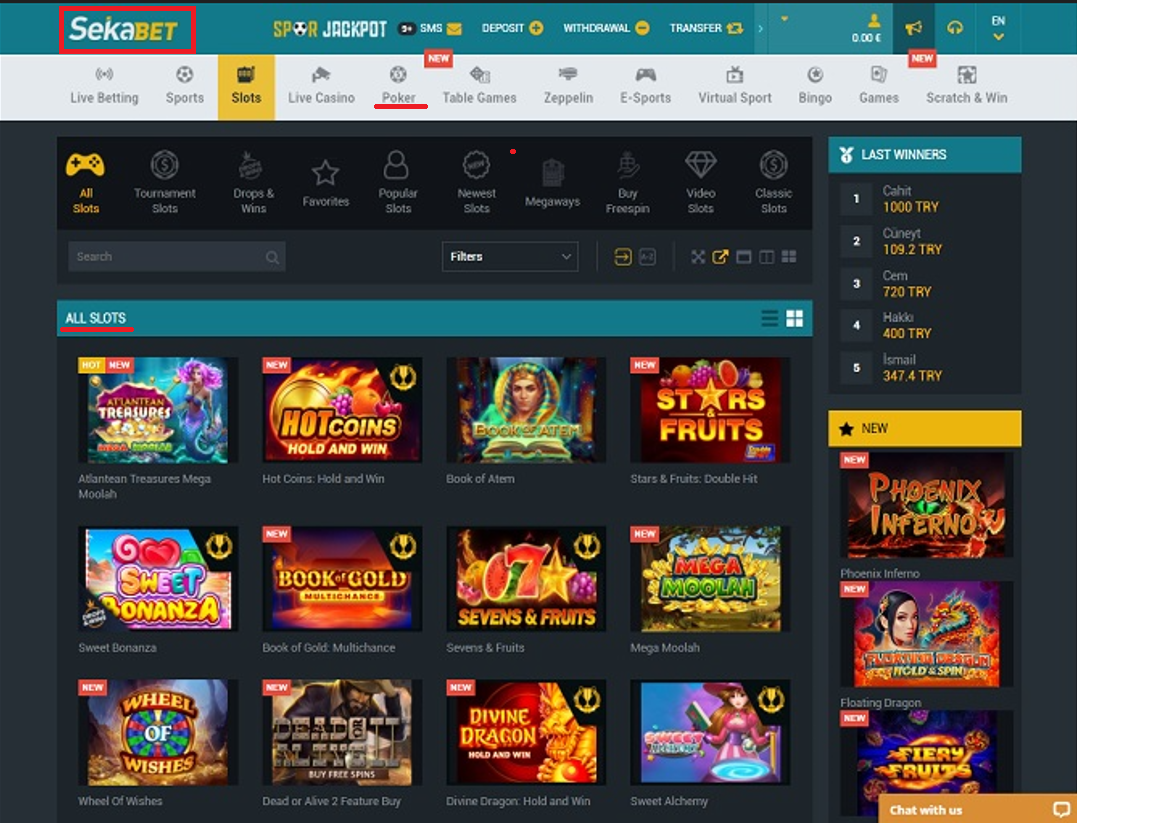The width and height of the screenshot is (1152, 823).
Task: Focus the slot Search field
Action: click(176, 256)
